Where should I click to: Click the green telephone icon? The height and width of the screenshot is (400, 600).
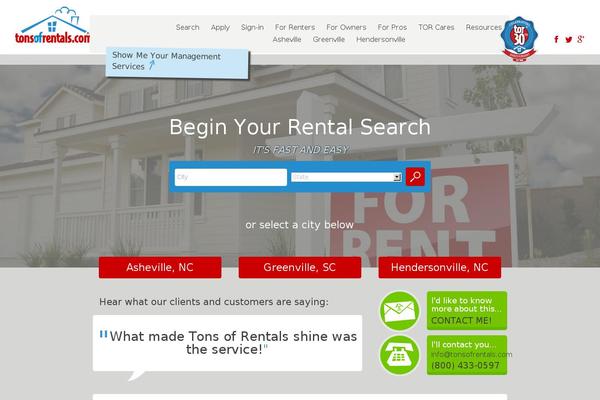(399, 355)
